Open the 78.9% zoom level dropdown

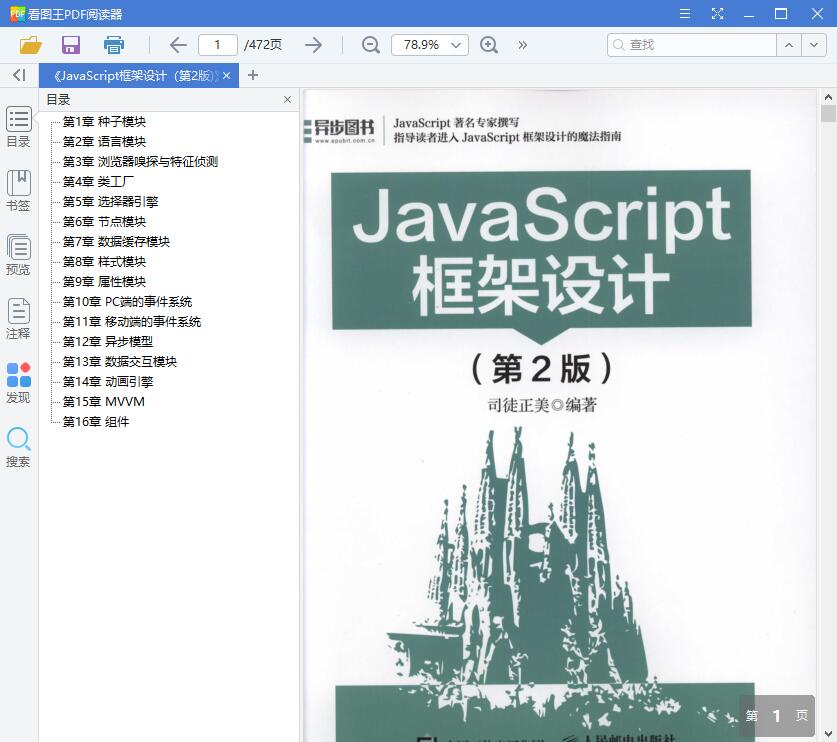[x=430, y=45]
